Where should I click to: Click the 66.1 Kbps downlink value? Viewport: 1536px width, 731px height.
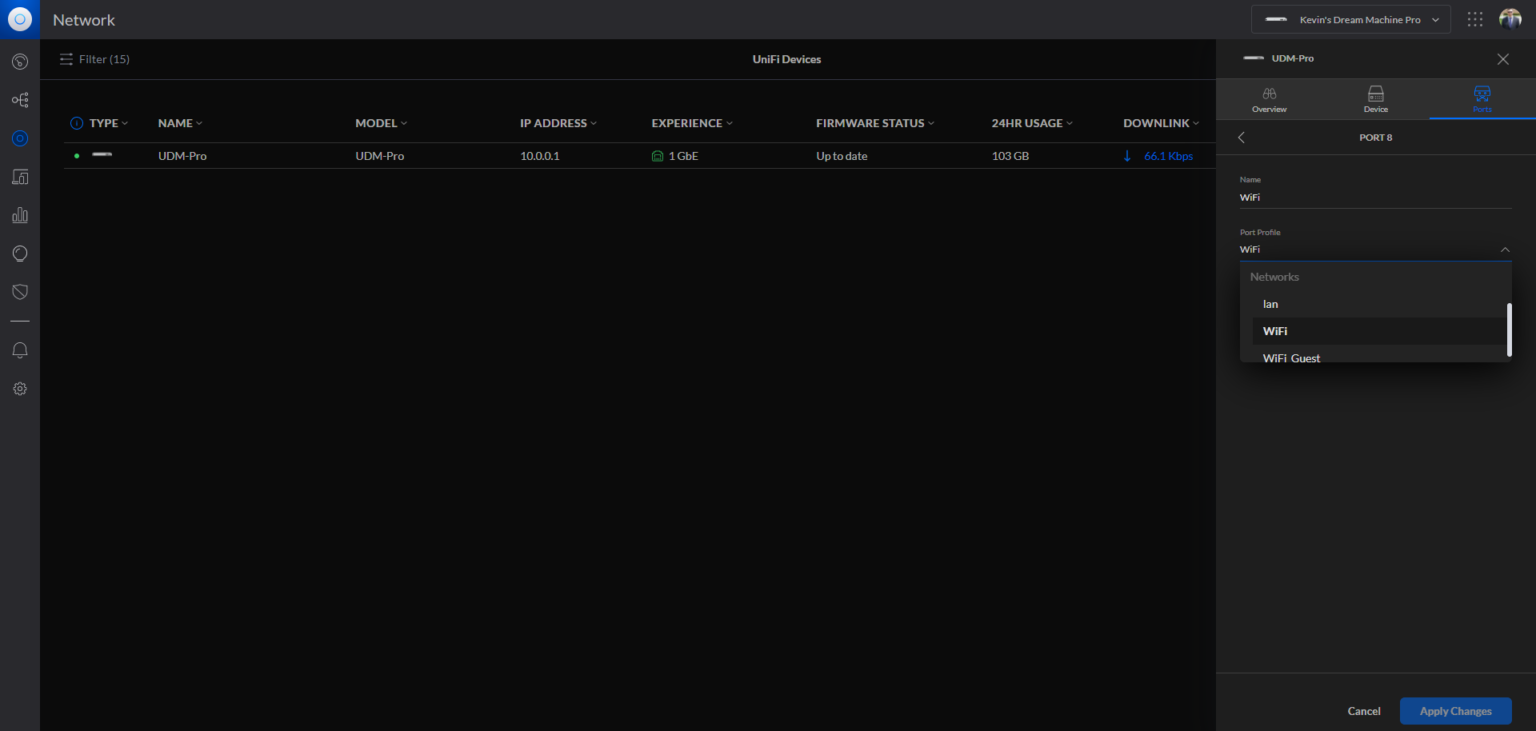pos(1168,156)
